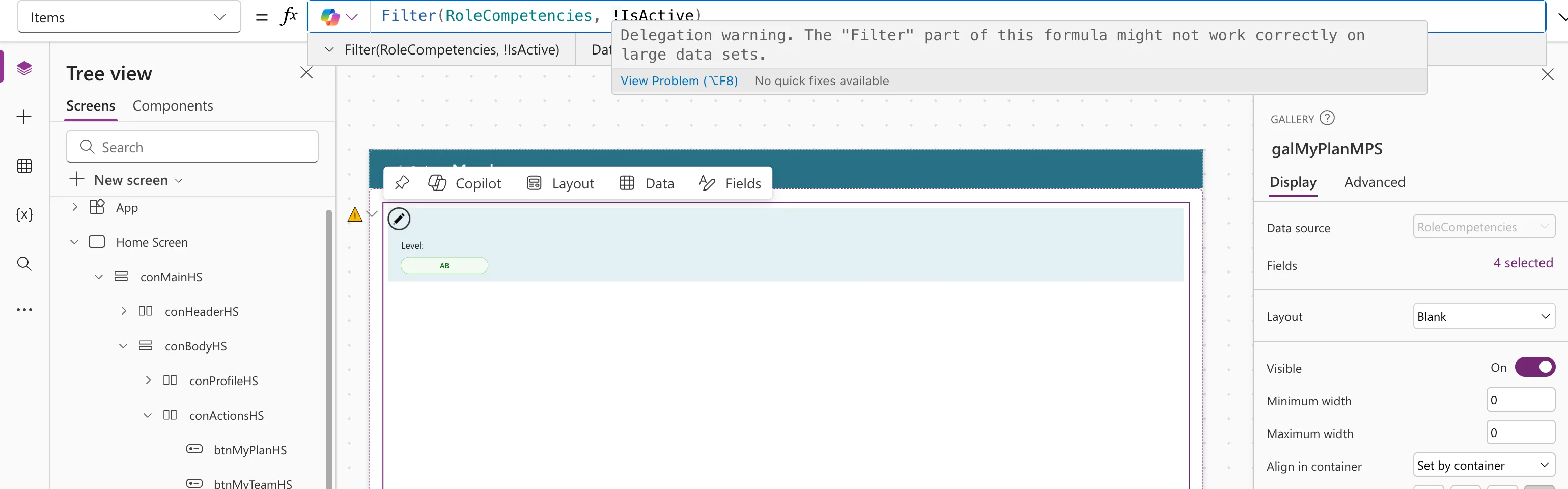This screenshot has width=1568, height=489.
Task: Click Copilot in the gallery toolbar
Action: click(x=465, y=183)
